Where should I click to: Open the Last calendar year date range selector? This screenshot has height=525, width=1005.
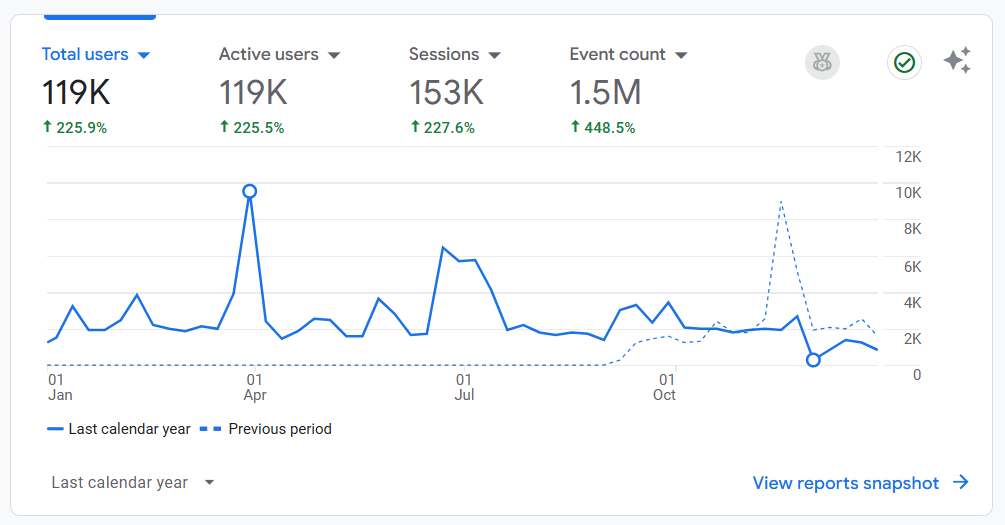coord(133,483)
